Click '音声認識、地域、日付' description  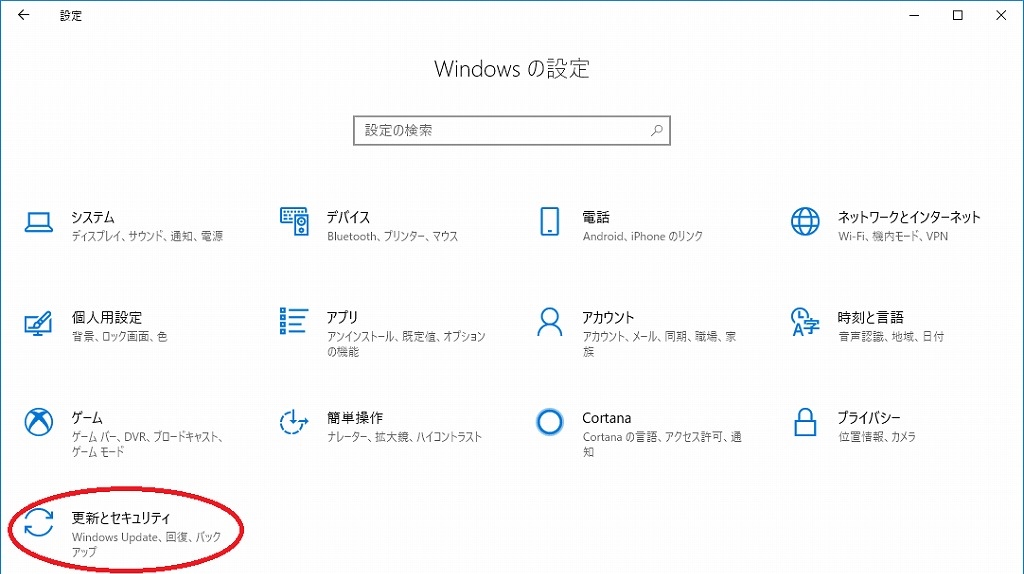pos(891,336)
